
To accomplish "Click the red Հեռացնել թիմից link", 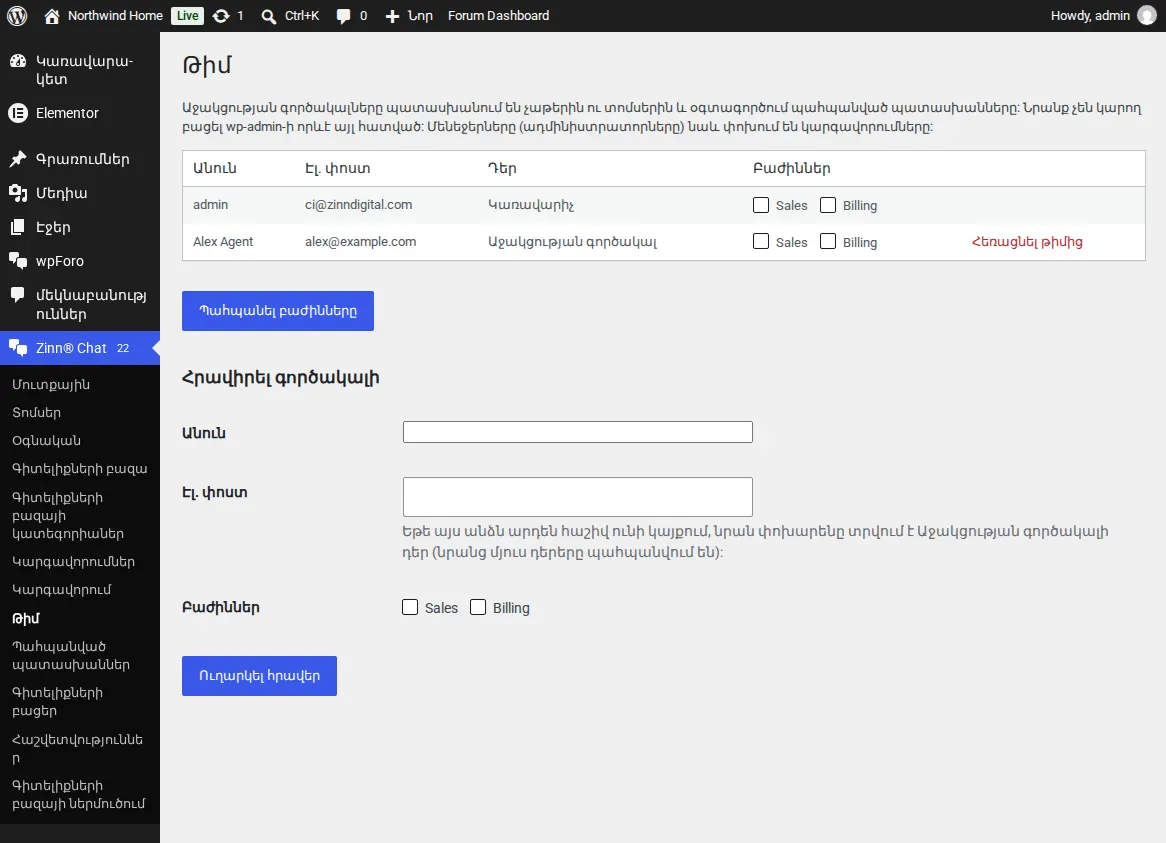I will tap(1027, 242).
